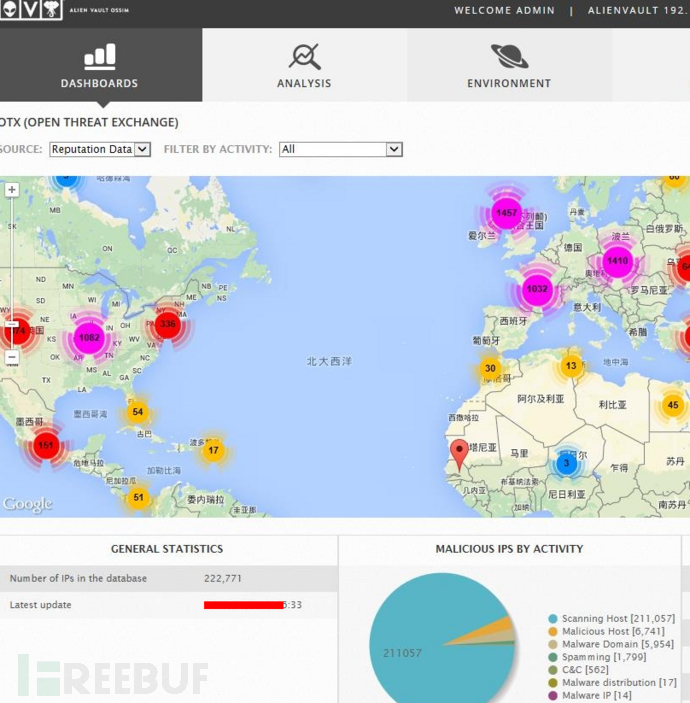690x703 pixels.
Task: Zoom in on the map
Action: [12, 190]
